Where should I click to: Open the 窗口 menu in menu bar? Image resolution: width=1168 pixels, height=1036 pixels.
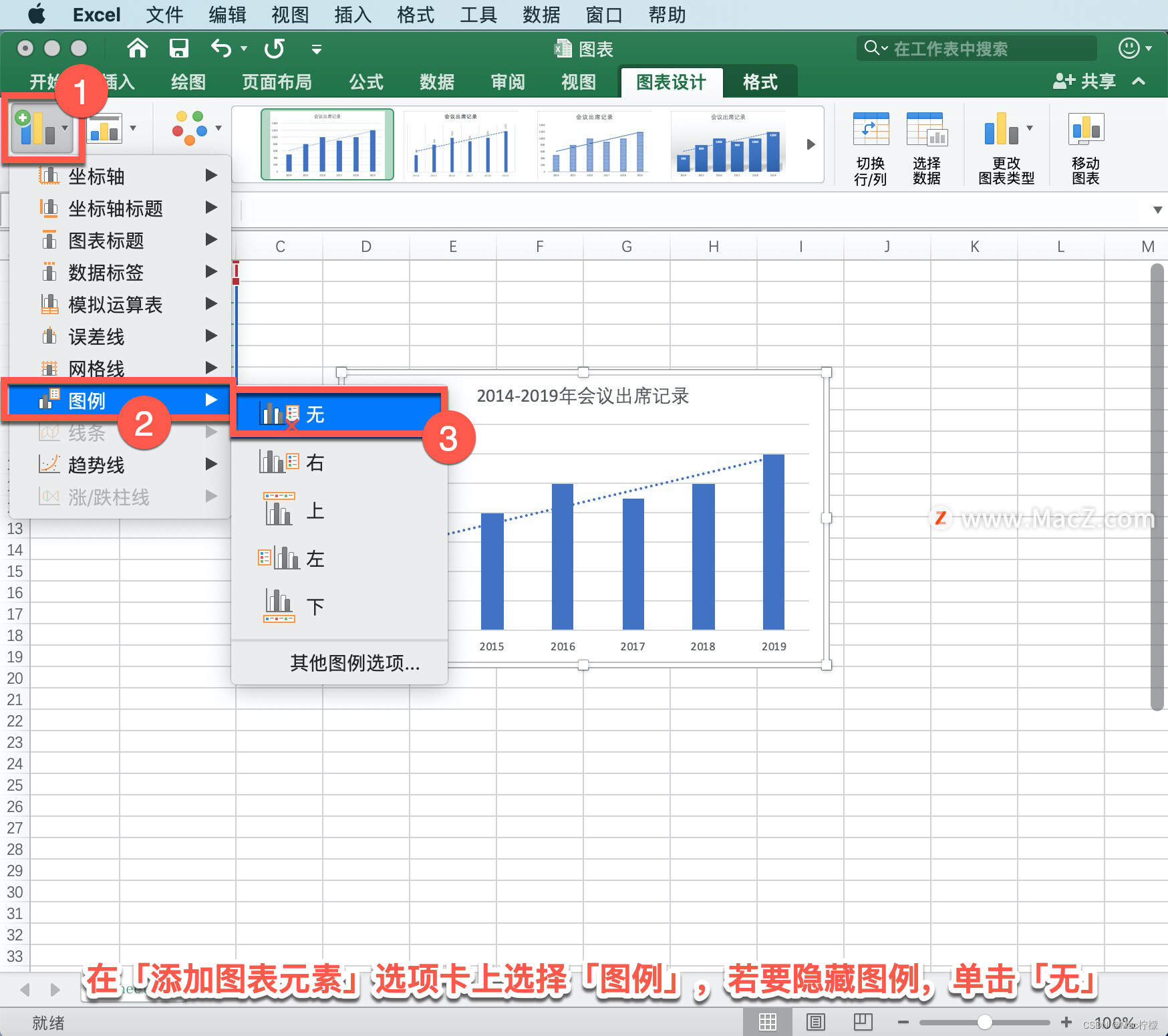(604, 15)
